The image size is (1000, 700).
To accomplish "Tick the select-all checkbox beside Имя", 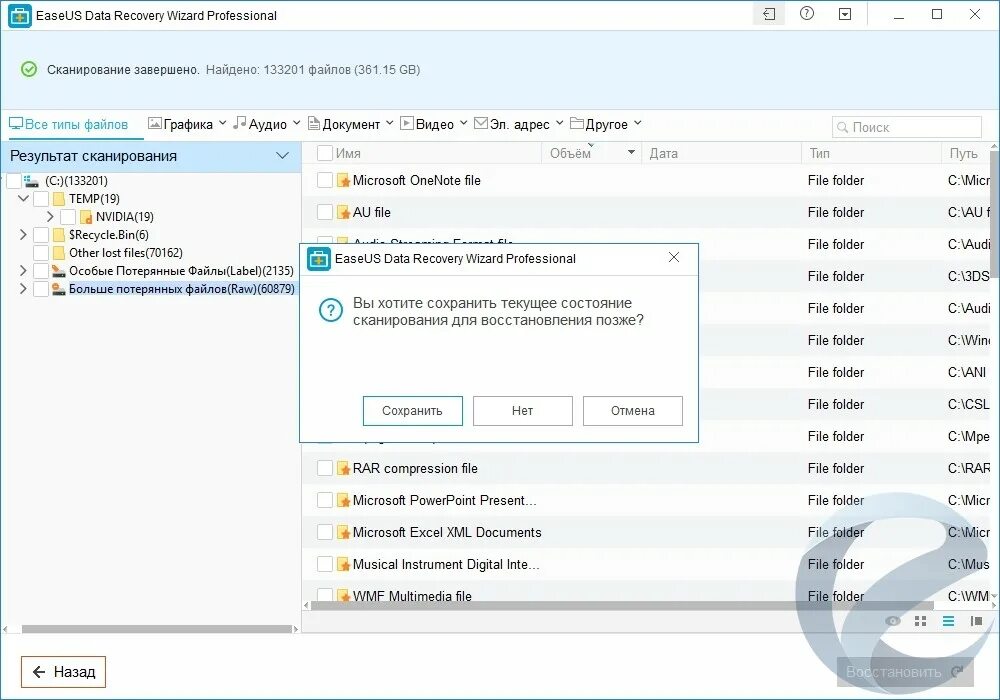I will (x=325, y=153).
